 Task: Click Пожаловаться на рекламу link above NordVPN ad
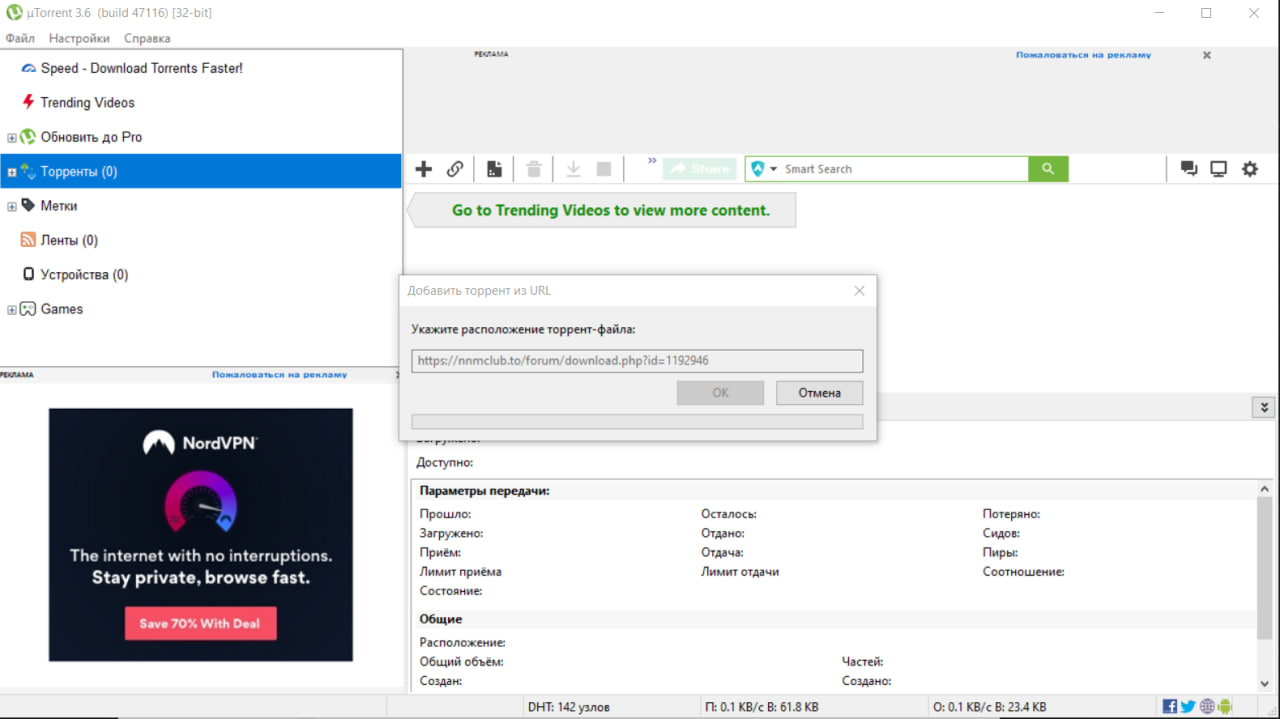click(279, 375)
